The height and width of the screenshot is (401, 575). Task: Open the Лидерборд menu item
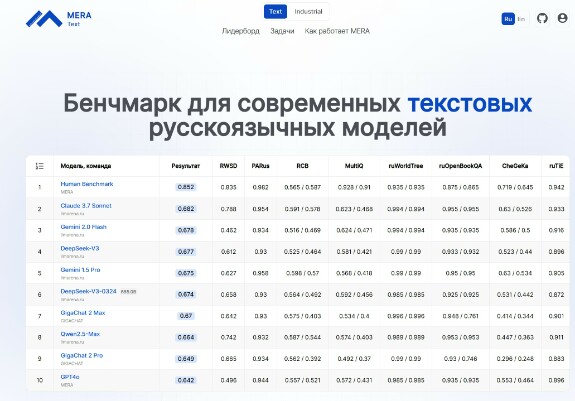pos(241,31)
